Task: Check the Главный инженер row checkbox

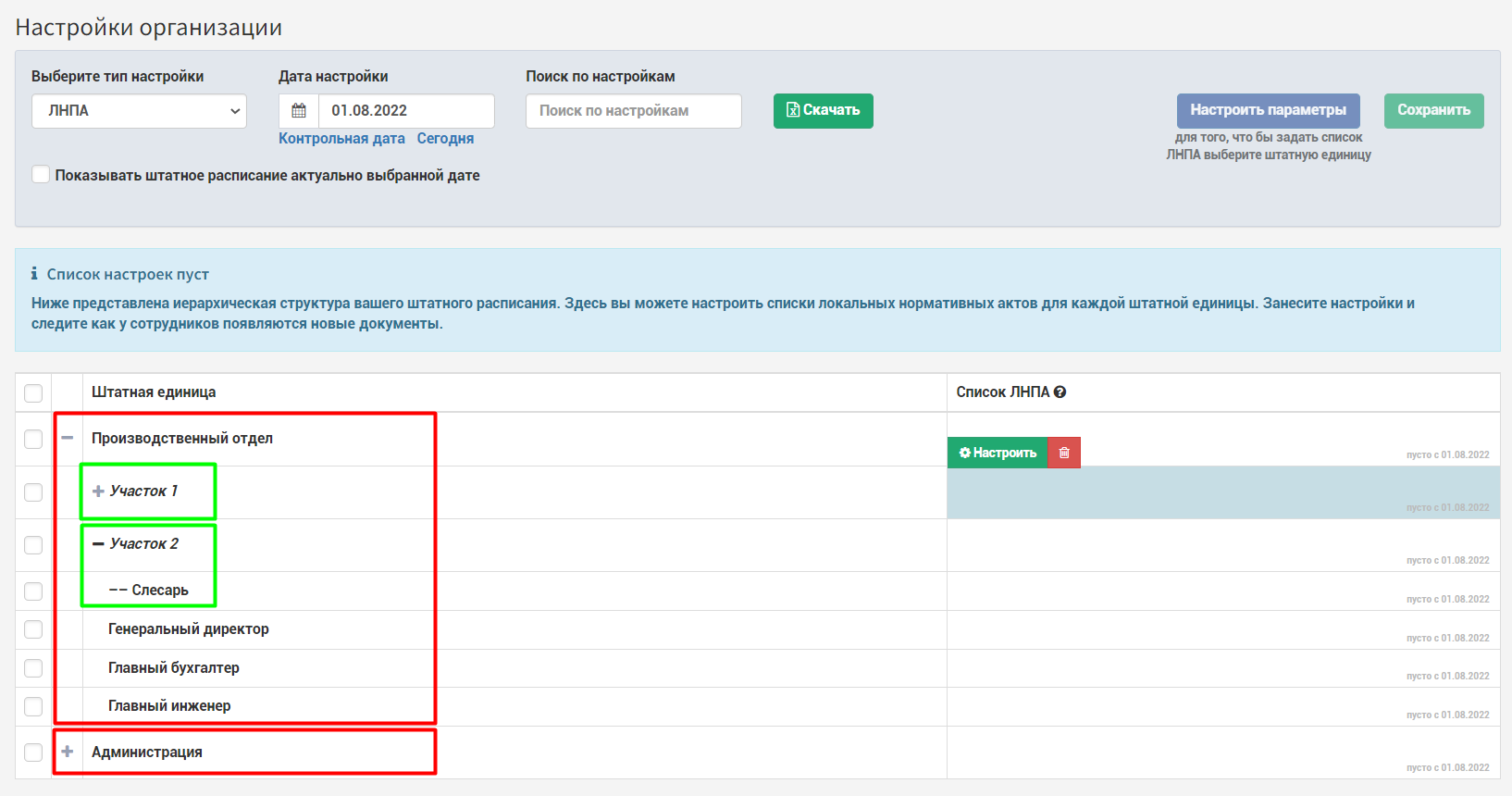Action: 33,707
